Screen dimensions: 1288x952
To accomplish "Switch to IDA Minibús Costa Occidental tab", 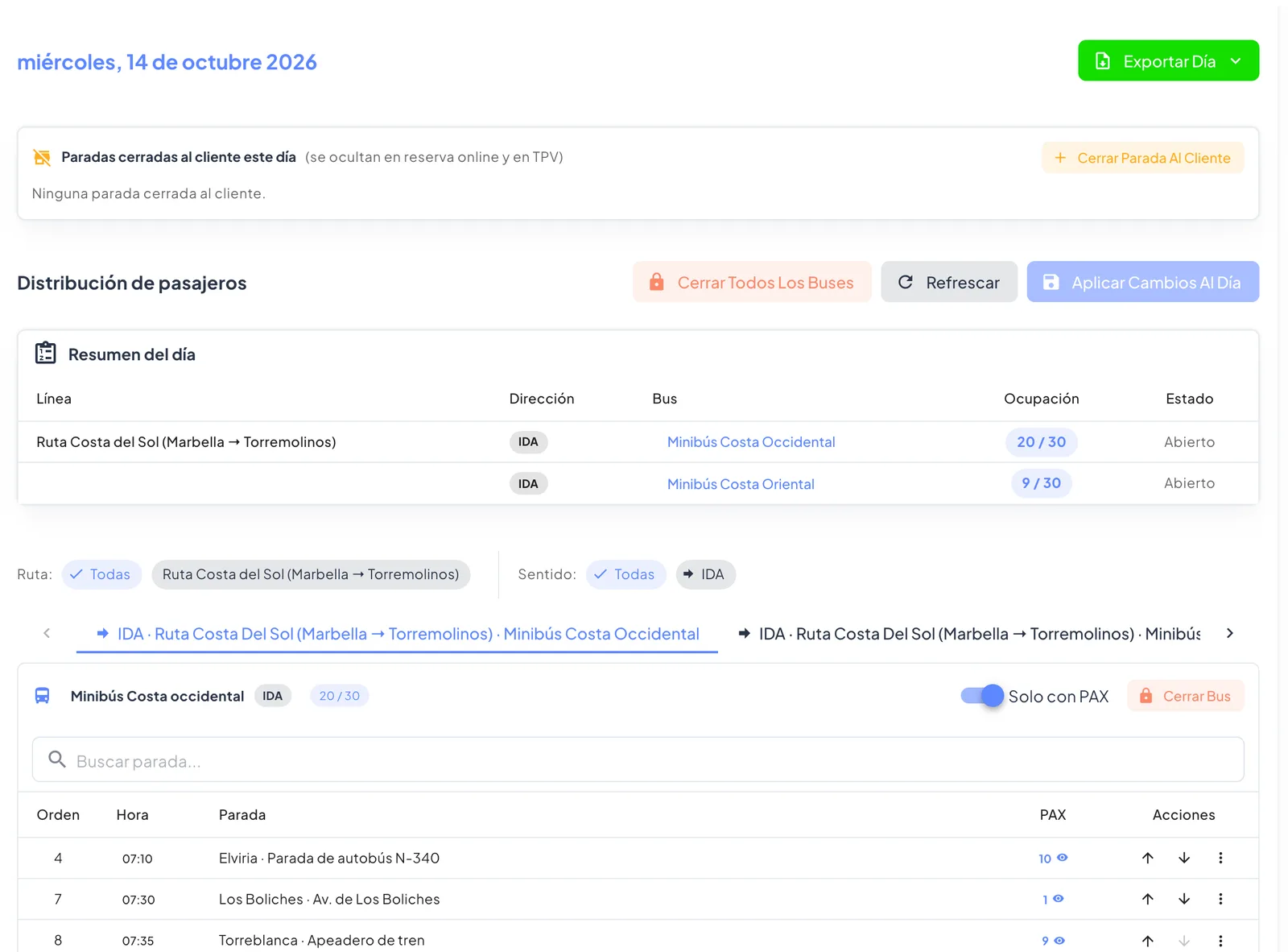I will tap(397, 634).
